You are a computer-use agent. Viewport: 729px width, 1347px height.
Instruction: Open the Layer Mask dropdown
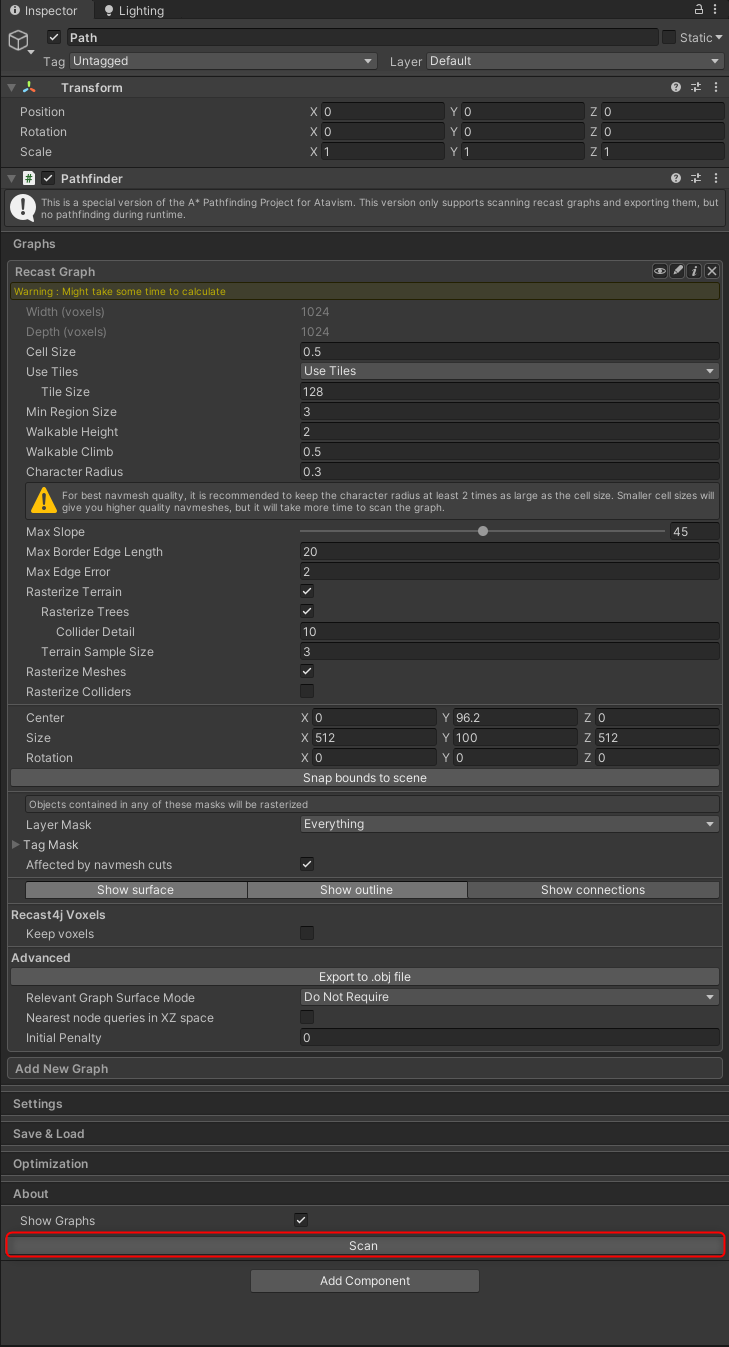[x=510, y=824]
